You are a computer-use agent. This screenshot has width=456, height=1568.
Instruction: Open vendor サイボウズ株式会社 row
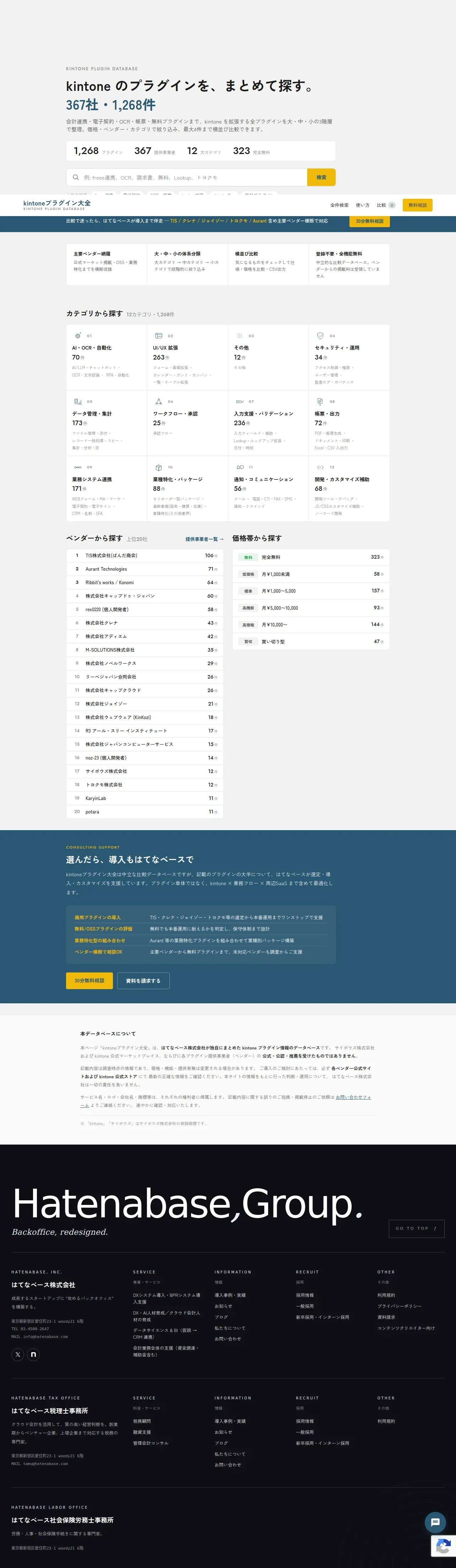click(x=145, y=771)
